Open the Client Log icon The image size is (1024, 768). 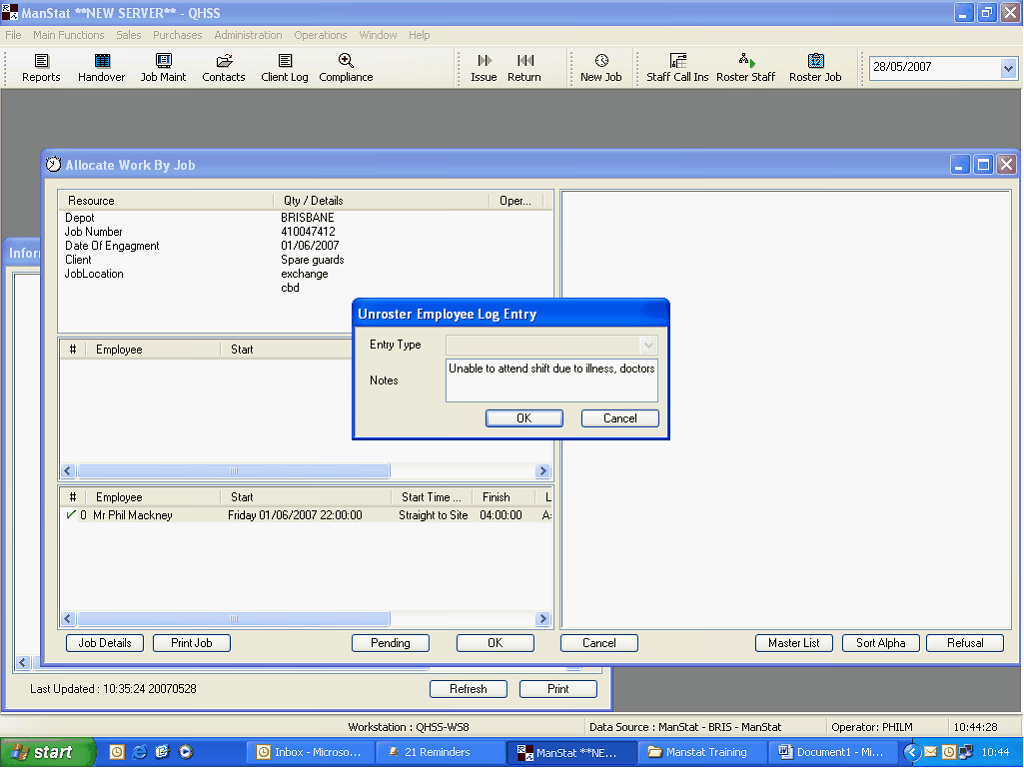click(x=285, y=62)
